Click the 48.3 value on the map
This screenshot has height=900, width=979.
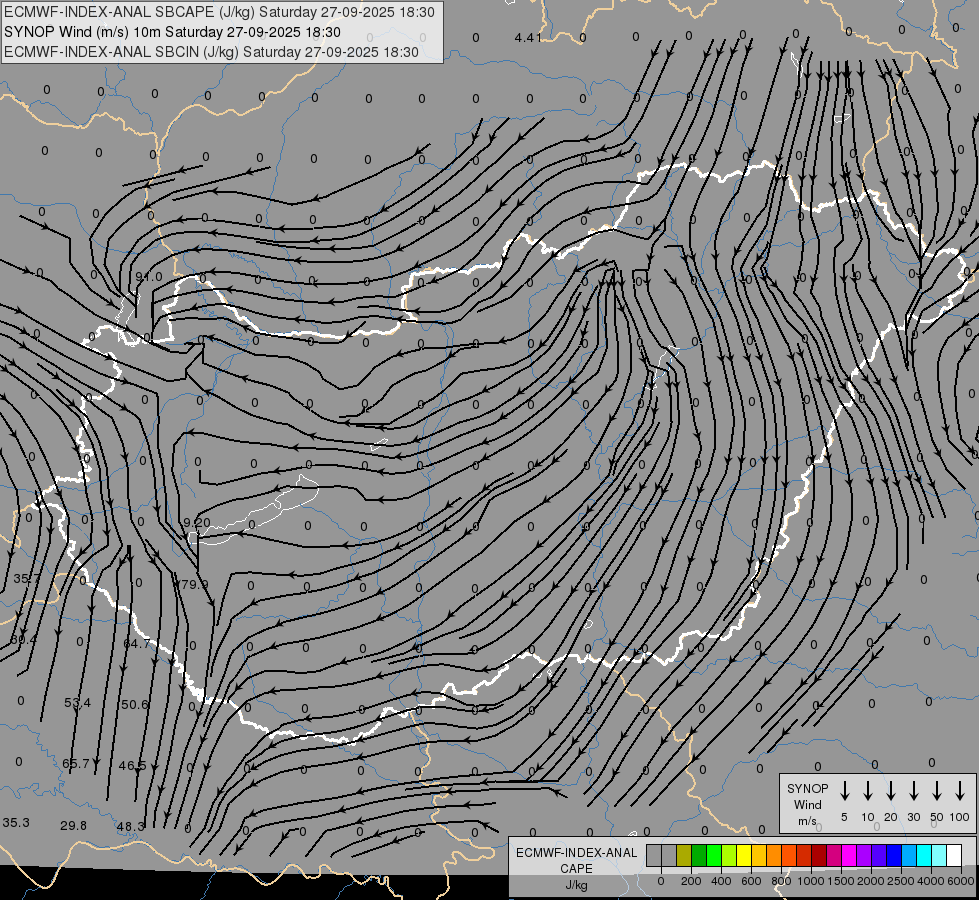[x=130, y=826]
